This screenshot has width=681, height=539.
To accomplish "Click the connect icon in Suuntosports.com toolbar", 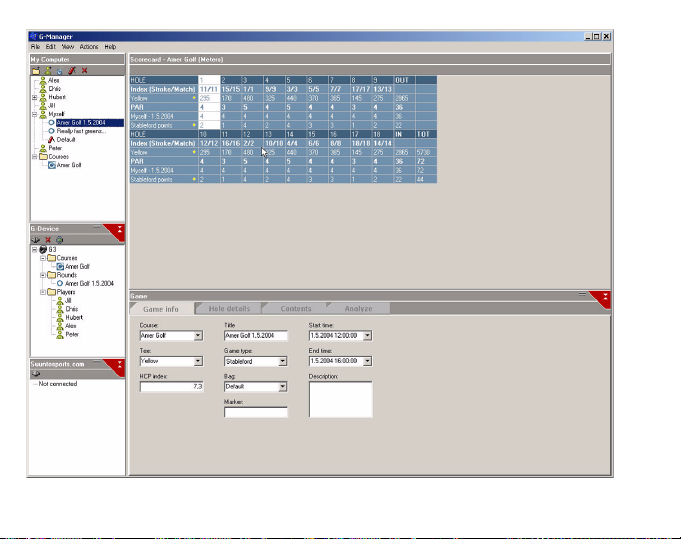I will point(36,374).
